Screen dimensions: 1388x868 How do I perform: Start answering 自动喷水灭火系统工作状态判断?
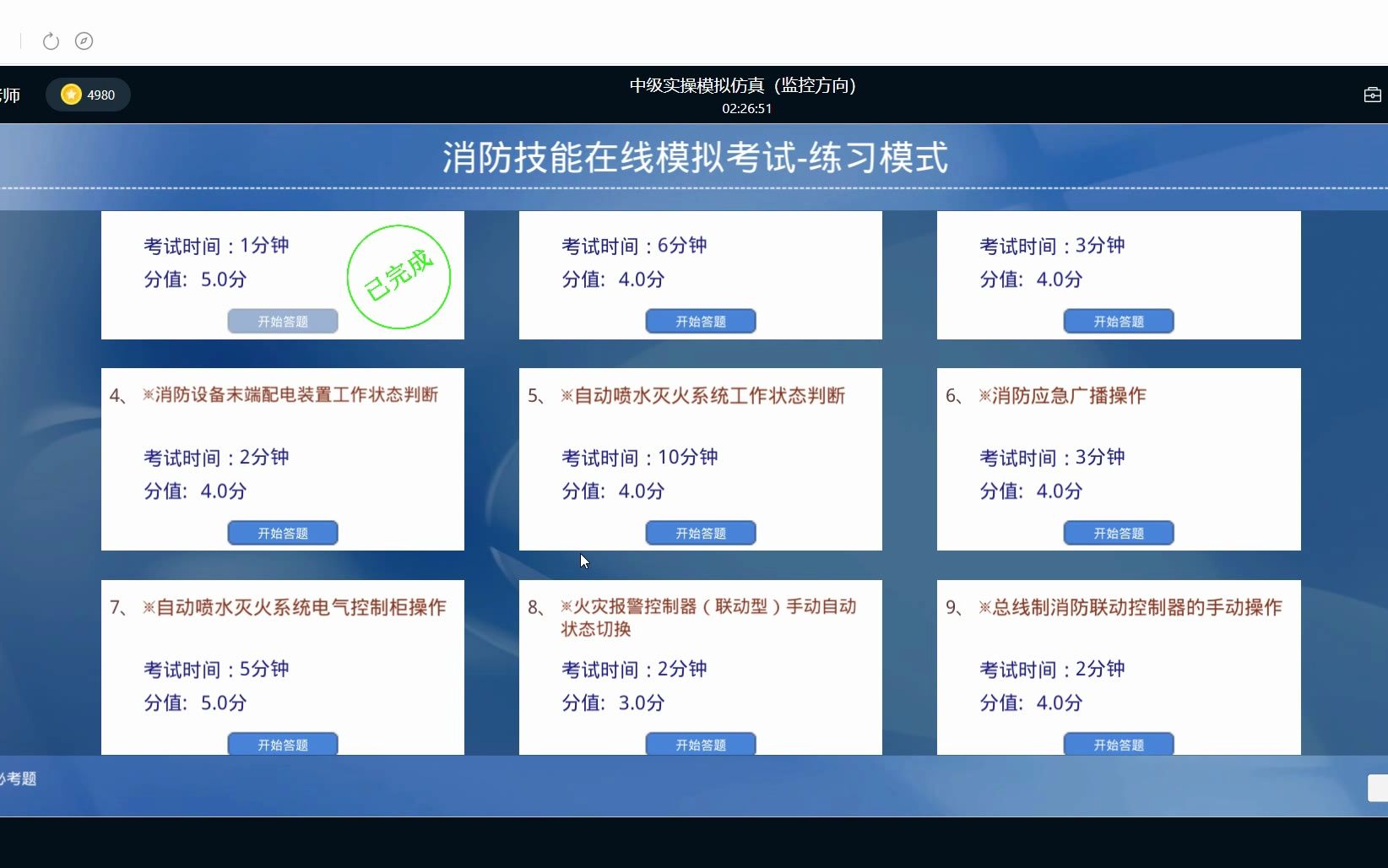[x=700, y=533]
